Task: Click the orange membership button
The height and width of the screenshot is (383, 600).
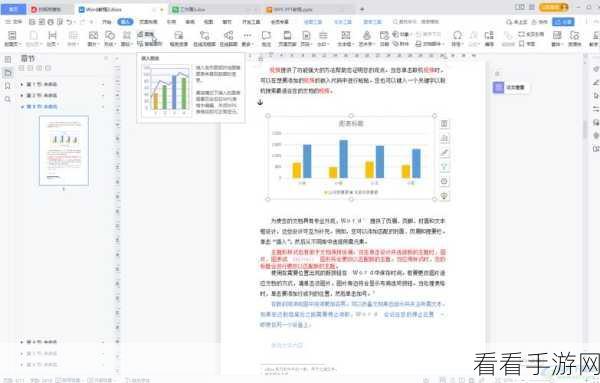Action: click(x=553, y=7)
